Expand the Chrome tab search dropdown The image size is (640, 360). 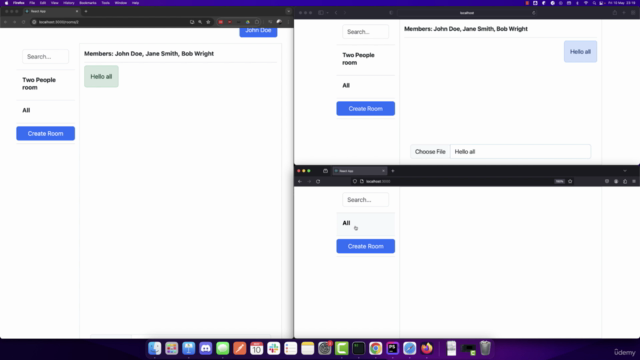coord(288,11)
